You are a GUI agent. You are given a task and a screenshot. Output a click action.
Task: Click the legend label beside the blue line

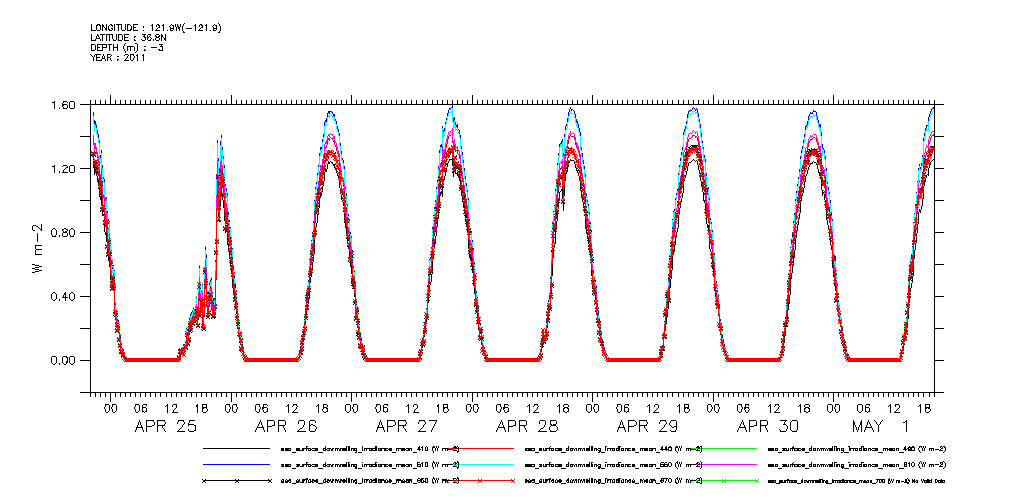pyautogui.click(x=369, y=464)
